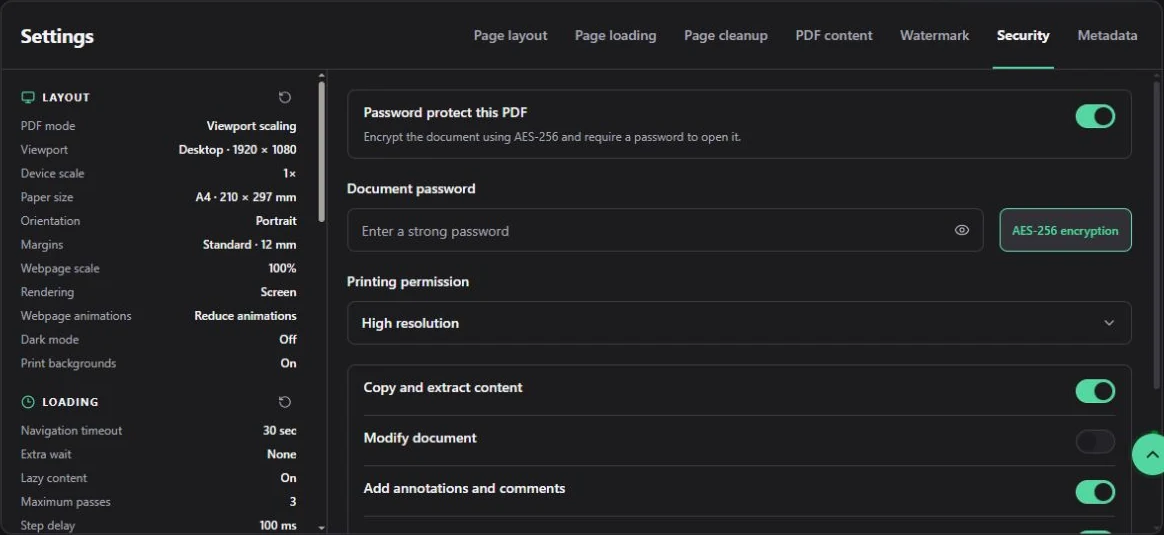Click the Lazy content On value
This screenshot has height=535, width=1164.
(289, 478)
